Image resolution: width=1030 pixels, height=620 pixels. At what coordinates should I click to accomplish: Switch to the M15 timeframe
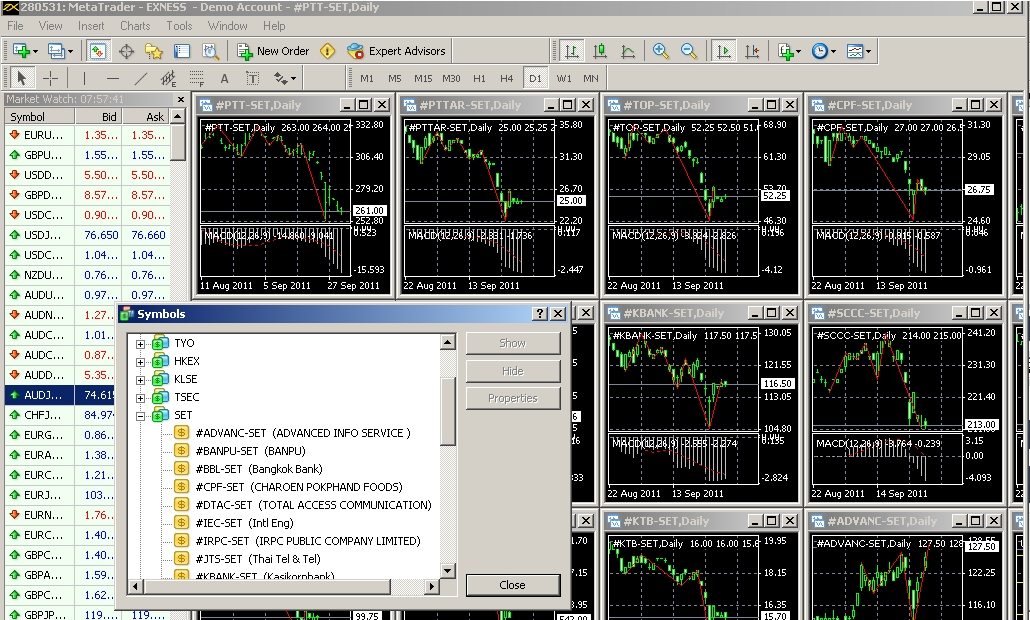(423, 78)
